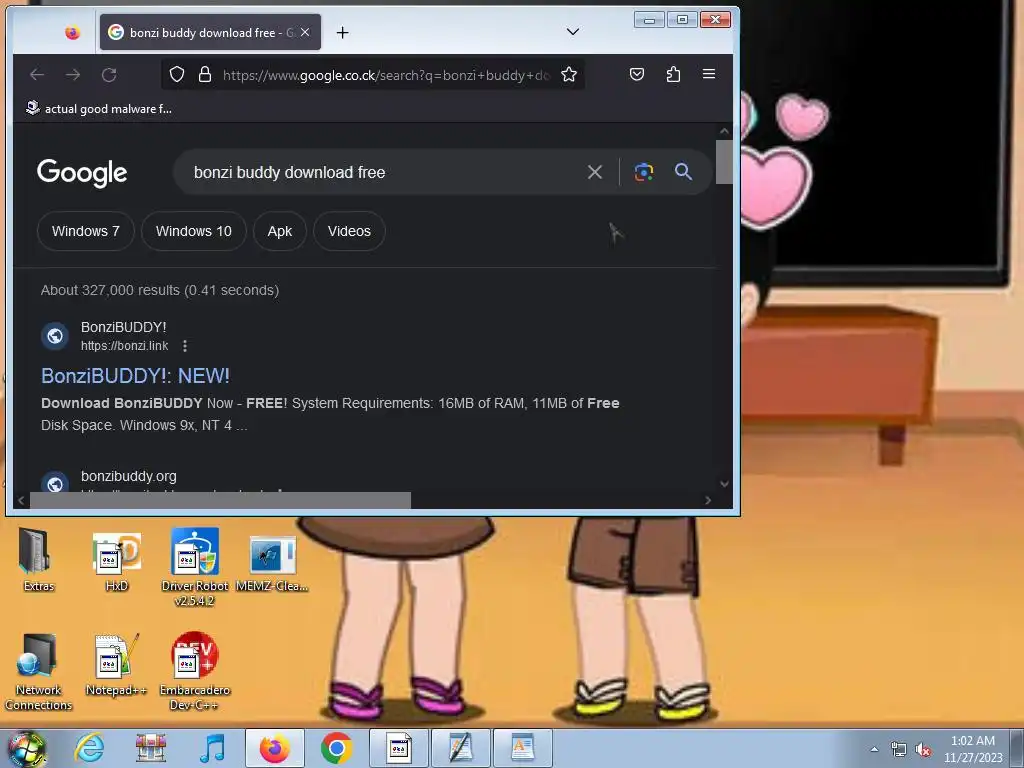This screenshot has width=1024, height=768.
Task: Select the Embarcadero Dev-C++ desktop icon
Action: 195,671
